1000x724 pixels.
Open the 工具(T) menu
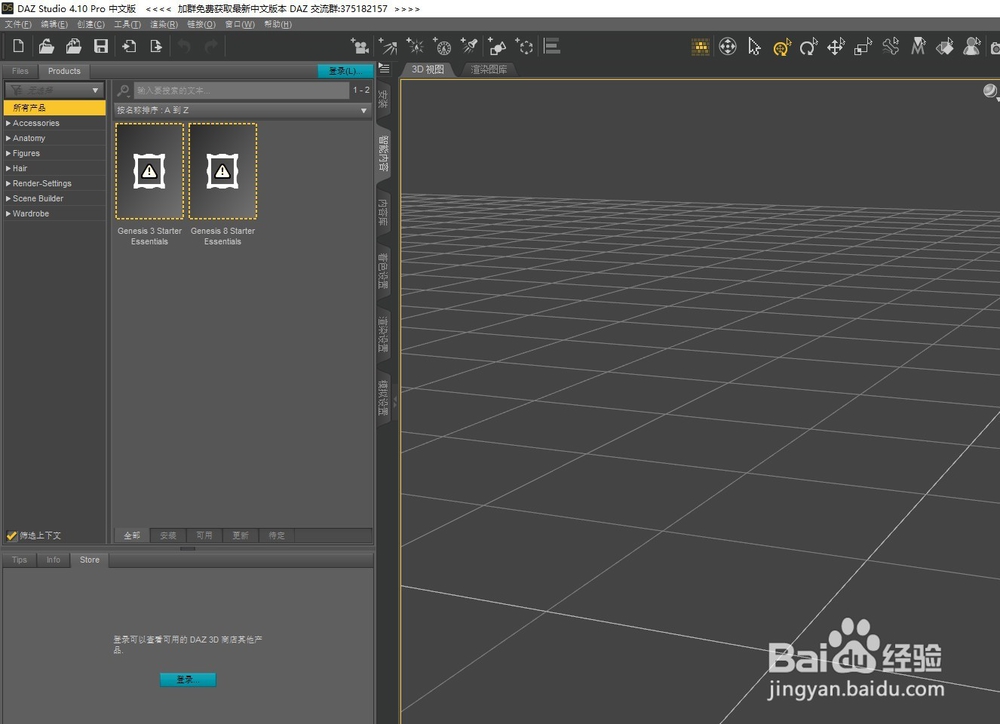pyautogui.click(x=127, y=24)
